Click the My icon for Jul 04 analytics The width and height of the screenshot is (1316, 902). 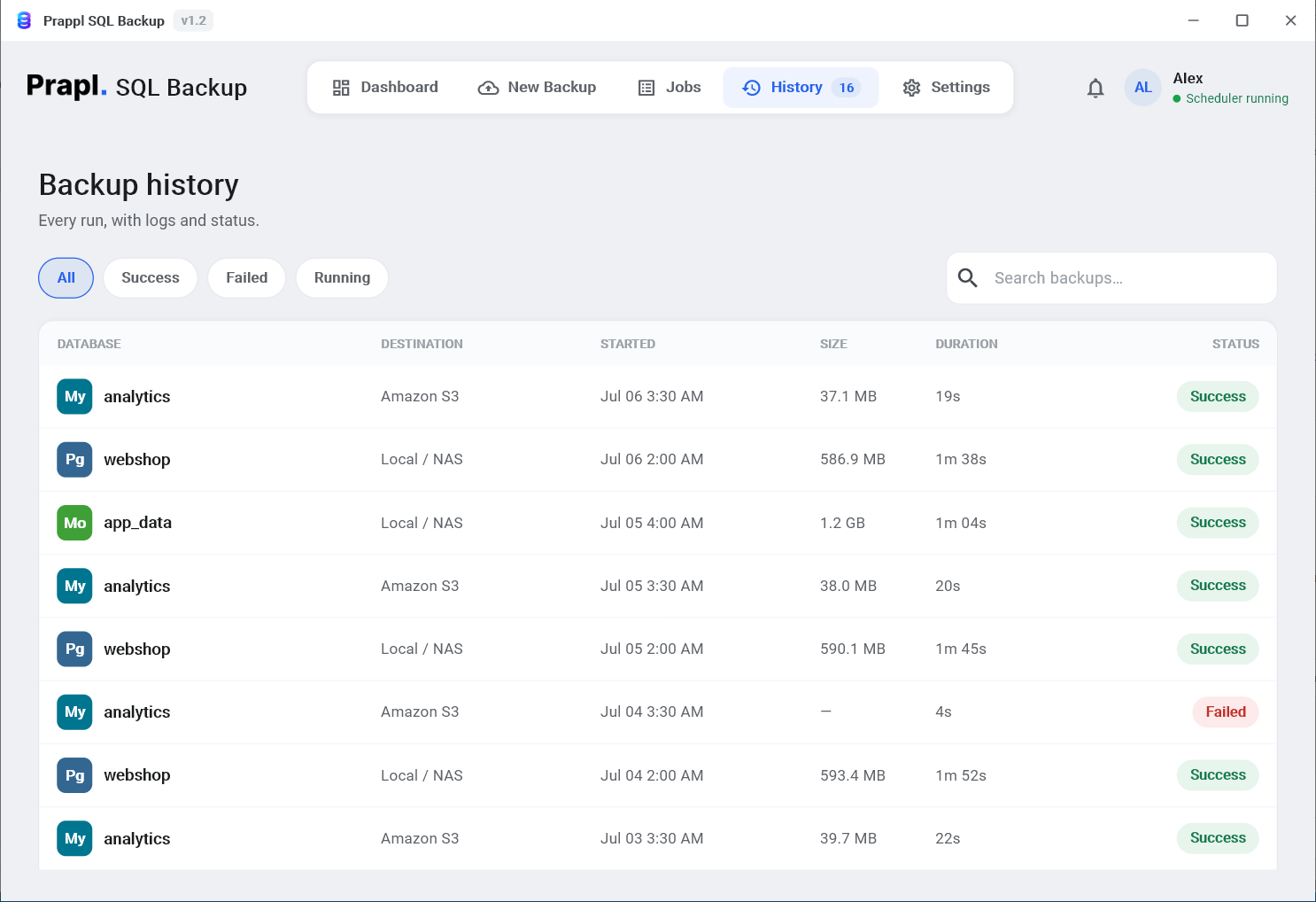[x=75, y=712]
